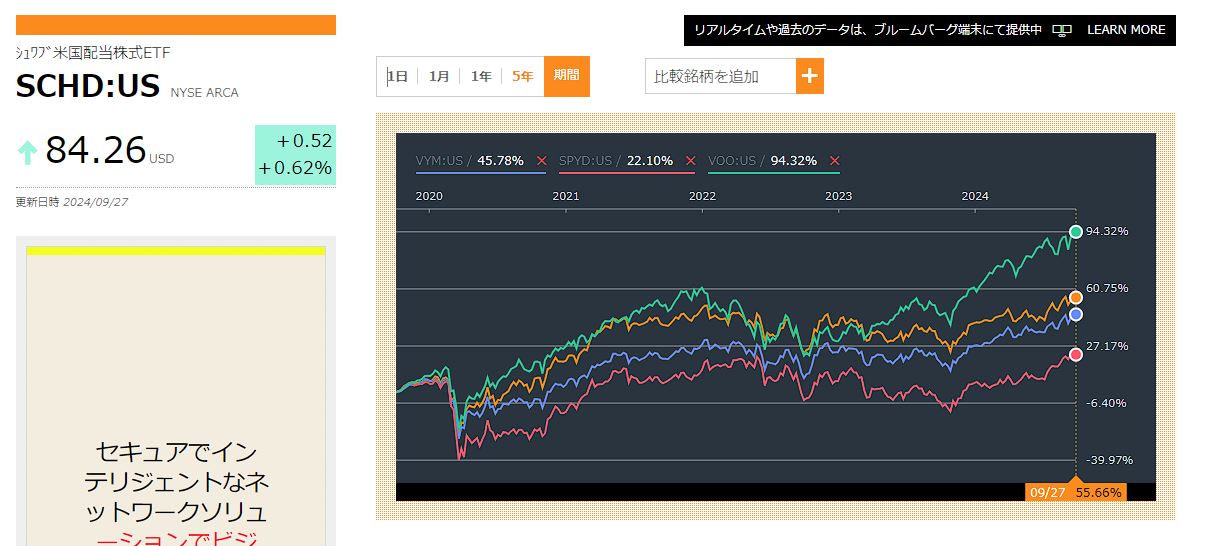Image resolution: width=1214 pixels, height=546 pixels.
Task: Click the 2020 year axis label
Action: pos(429,196)
